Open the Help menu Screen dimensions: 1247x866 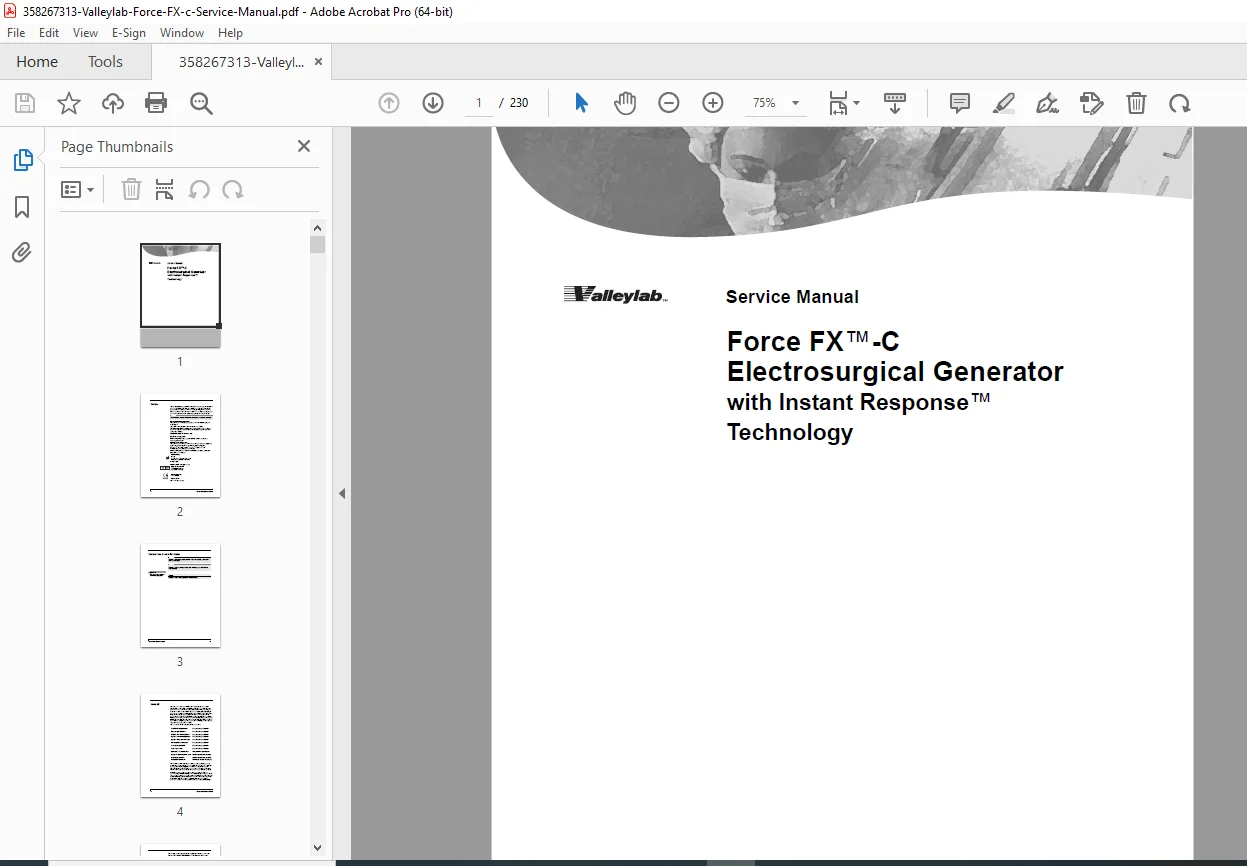click(230, 32)
